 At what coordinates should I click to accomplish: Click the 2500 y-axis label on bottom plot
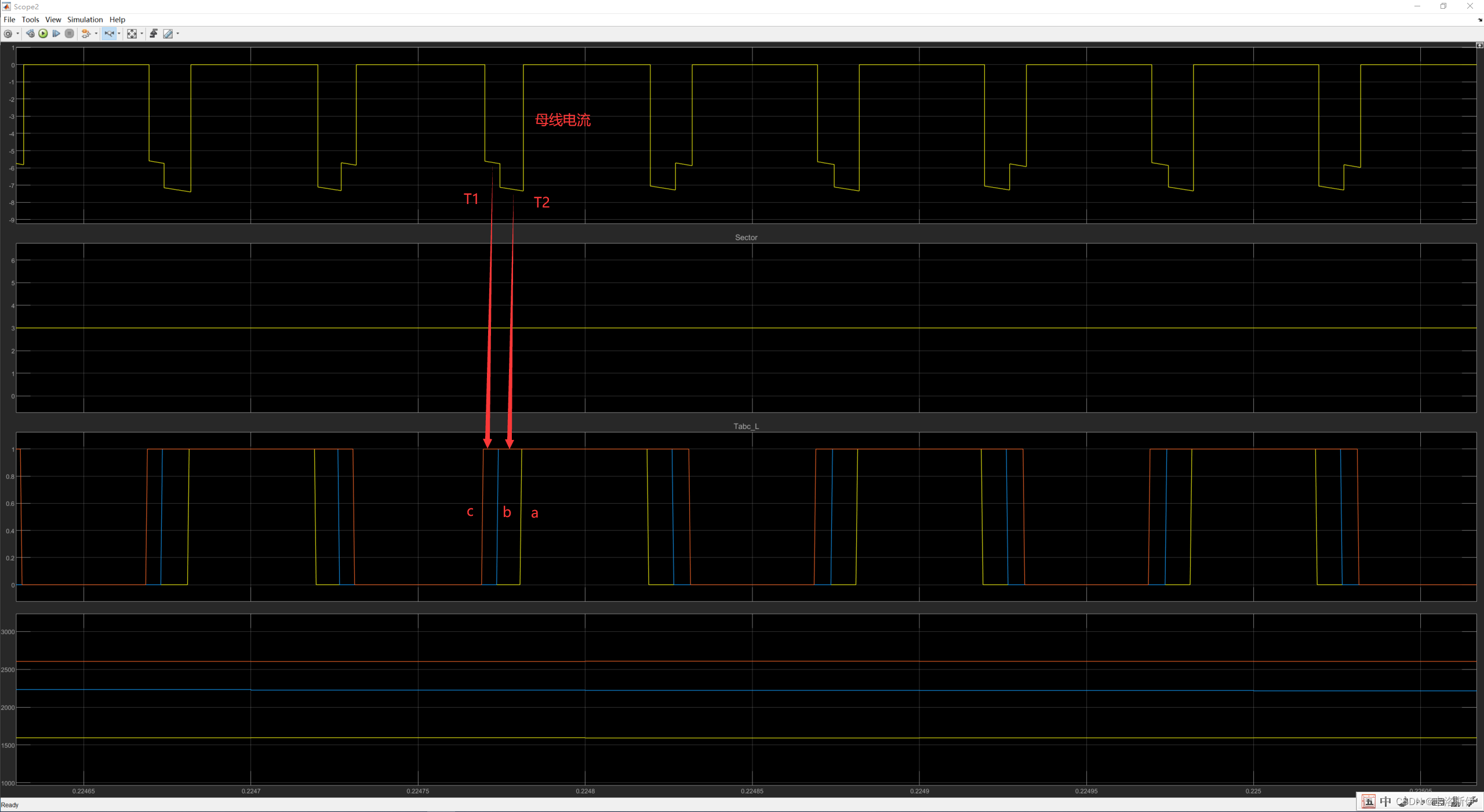point(8,670)
